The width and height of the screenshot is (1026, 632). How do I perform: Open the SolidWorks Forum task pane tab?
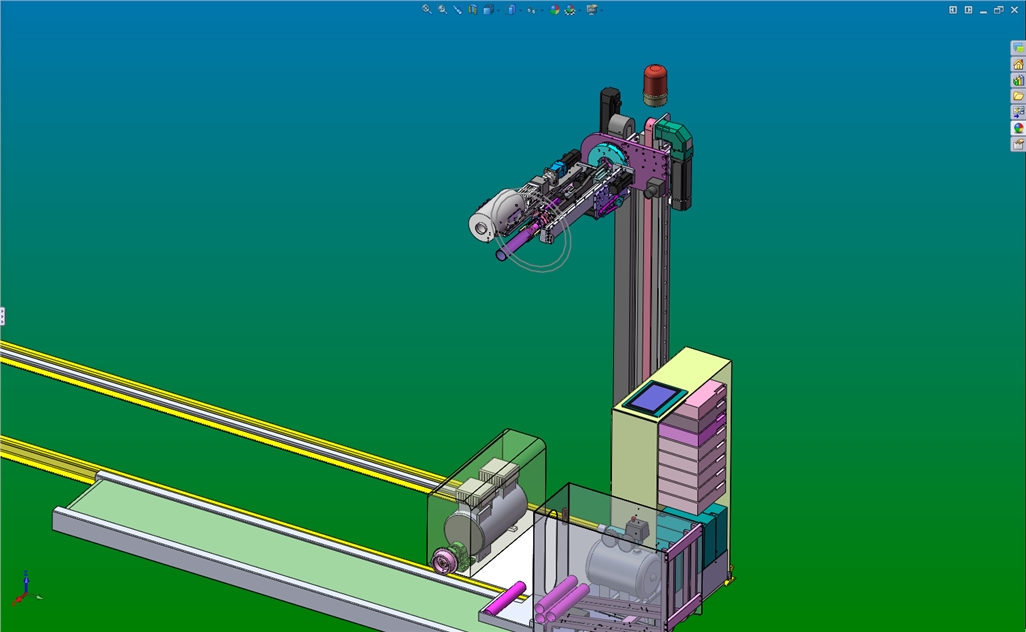pos(1018,48)
